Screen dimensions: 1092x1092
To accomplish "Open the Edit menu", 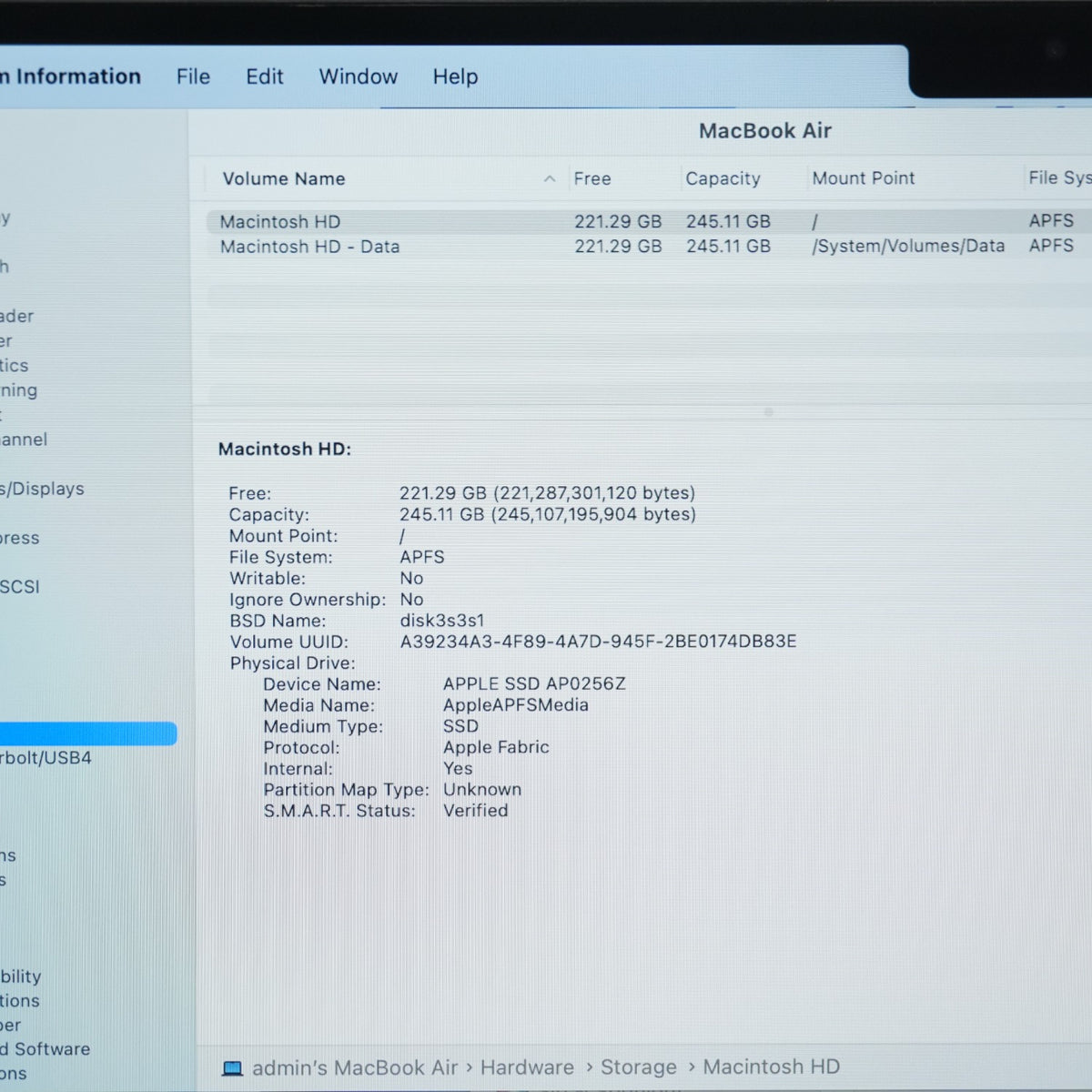I will click(264, 76).
